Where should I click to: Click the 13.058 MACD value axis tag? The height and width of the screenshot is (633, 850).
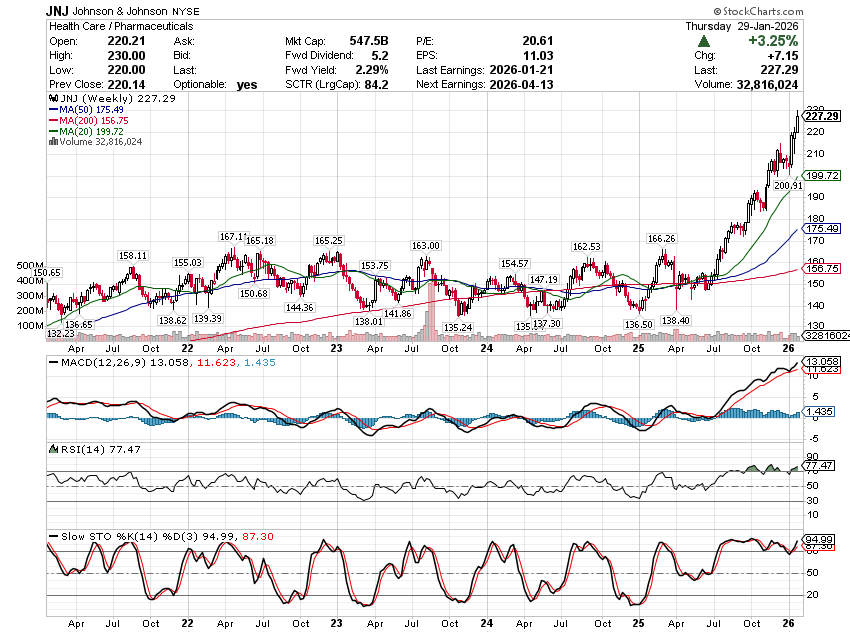pyautogui.click(x=822, y=361)
